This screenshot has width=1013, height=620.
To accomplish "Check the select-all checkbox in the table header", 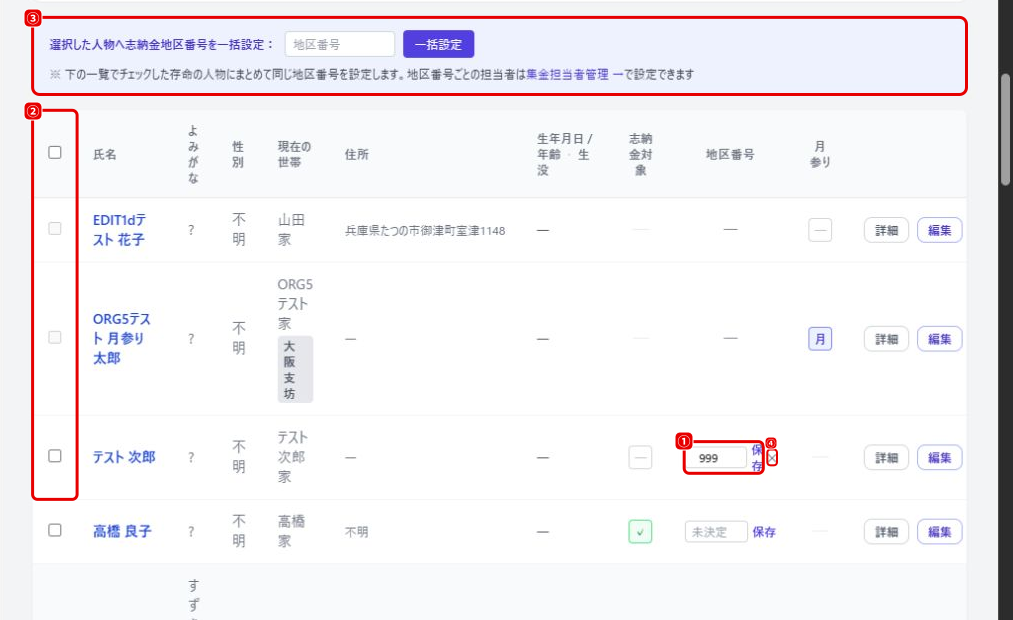I will [x=55, y=152].
